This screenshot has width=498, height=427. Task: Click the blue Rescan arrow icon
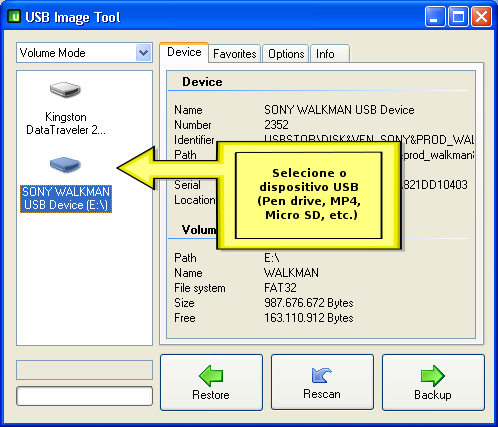[322, 375]
